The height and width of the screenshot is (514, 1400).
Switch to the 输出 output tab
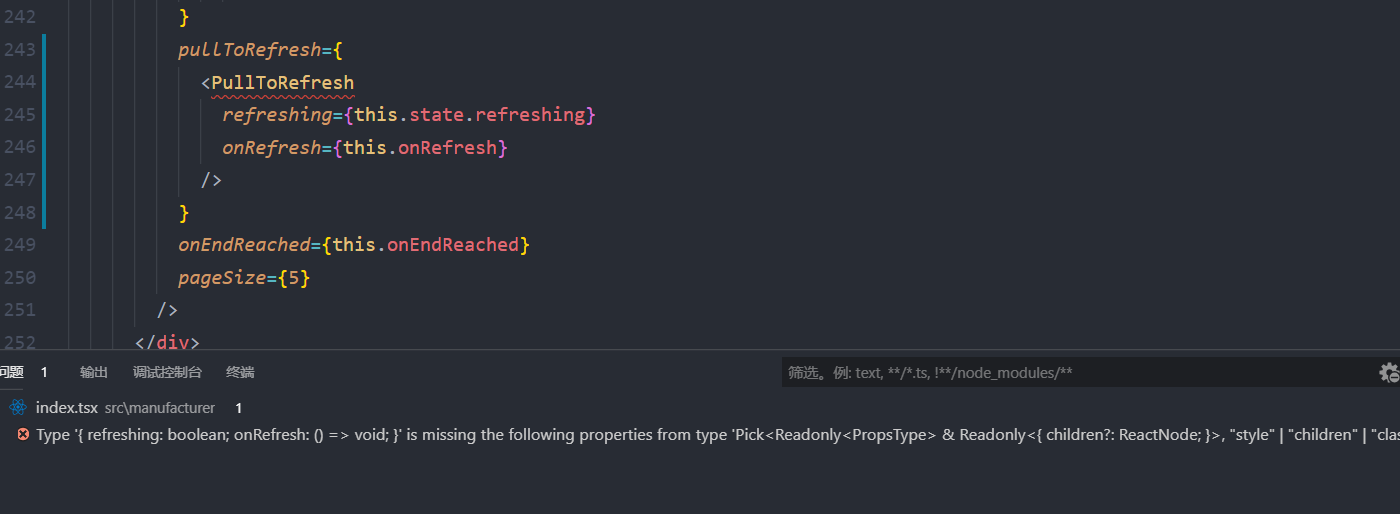click(94, 372)
